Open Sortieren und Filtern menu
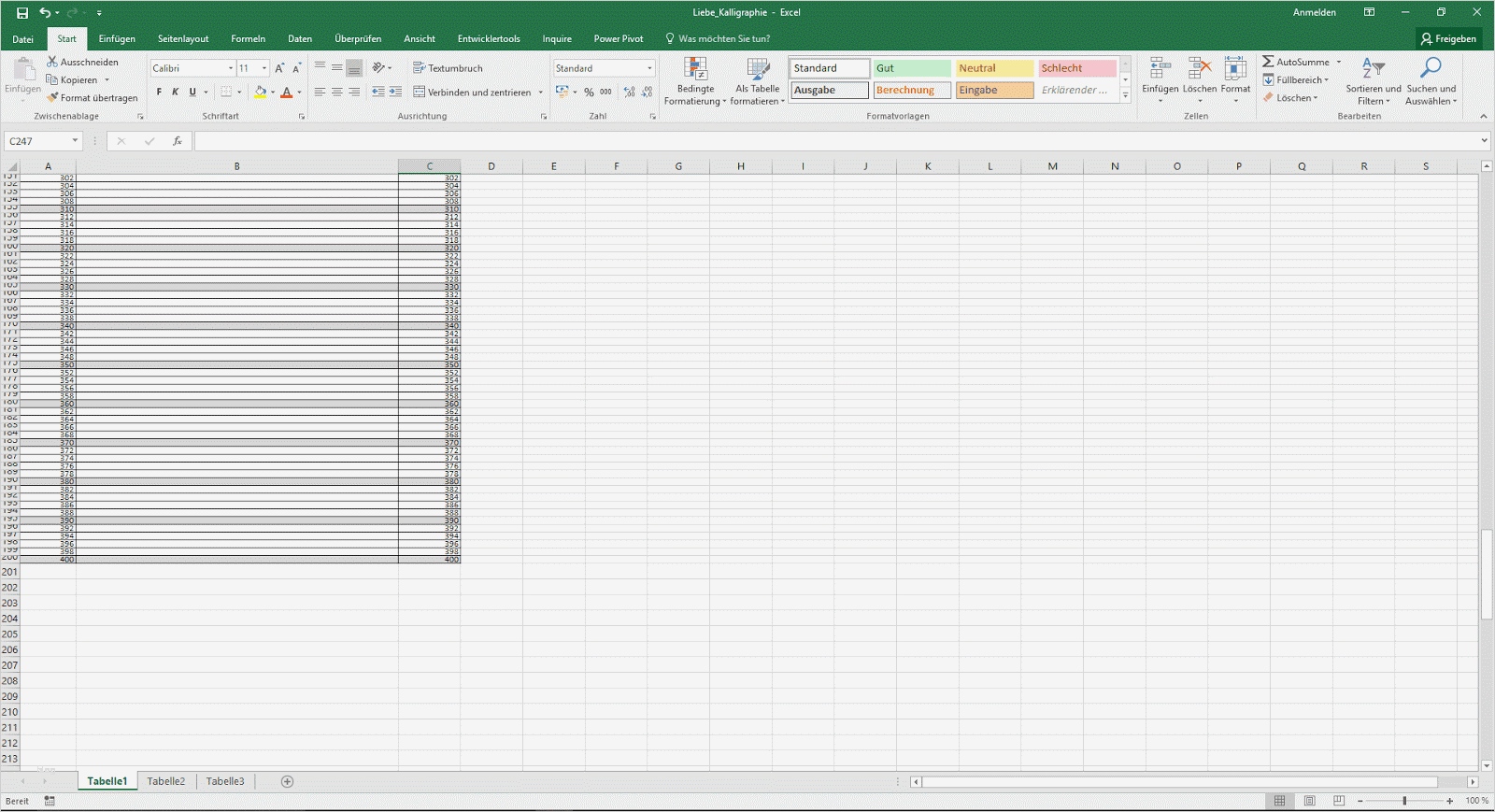1495x812 pixels. pyautogui.click(x=1374, y=81)
